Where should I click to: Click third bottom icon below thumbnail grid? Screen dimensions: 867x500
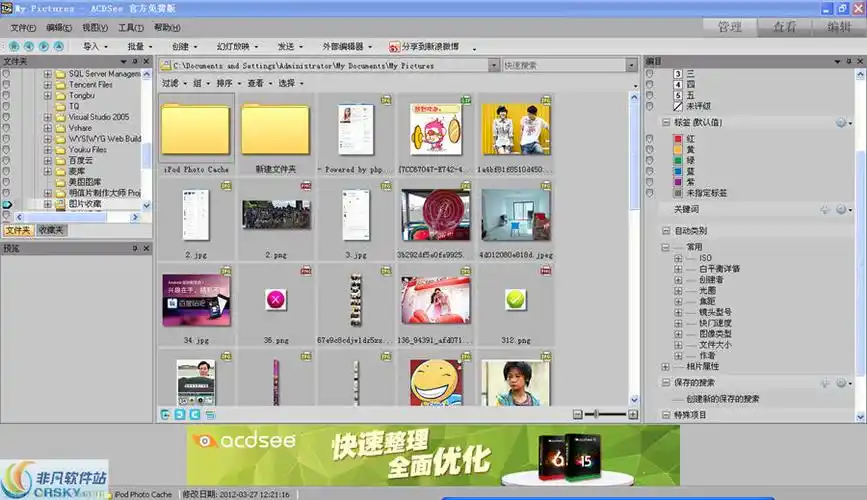195,414
